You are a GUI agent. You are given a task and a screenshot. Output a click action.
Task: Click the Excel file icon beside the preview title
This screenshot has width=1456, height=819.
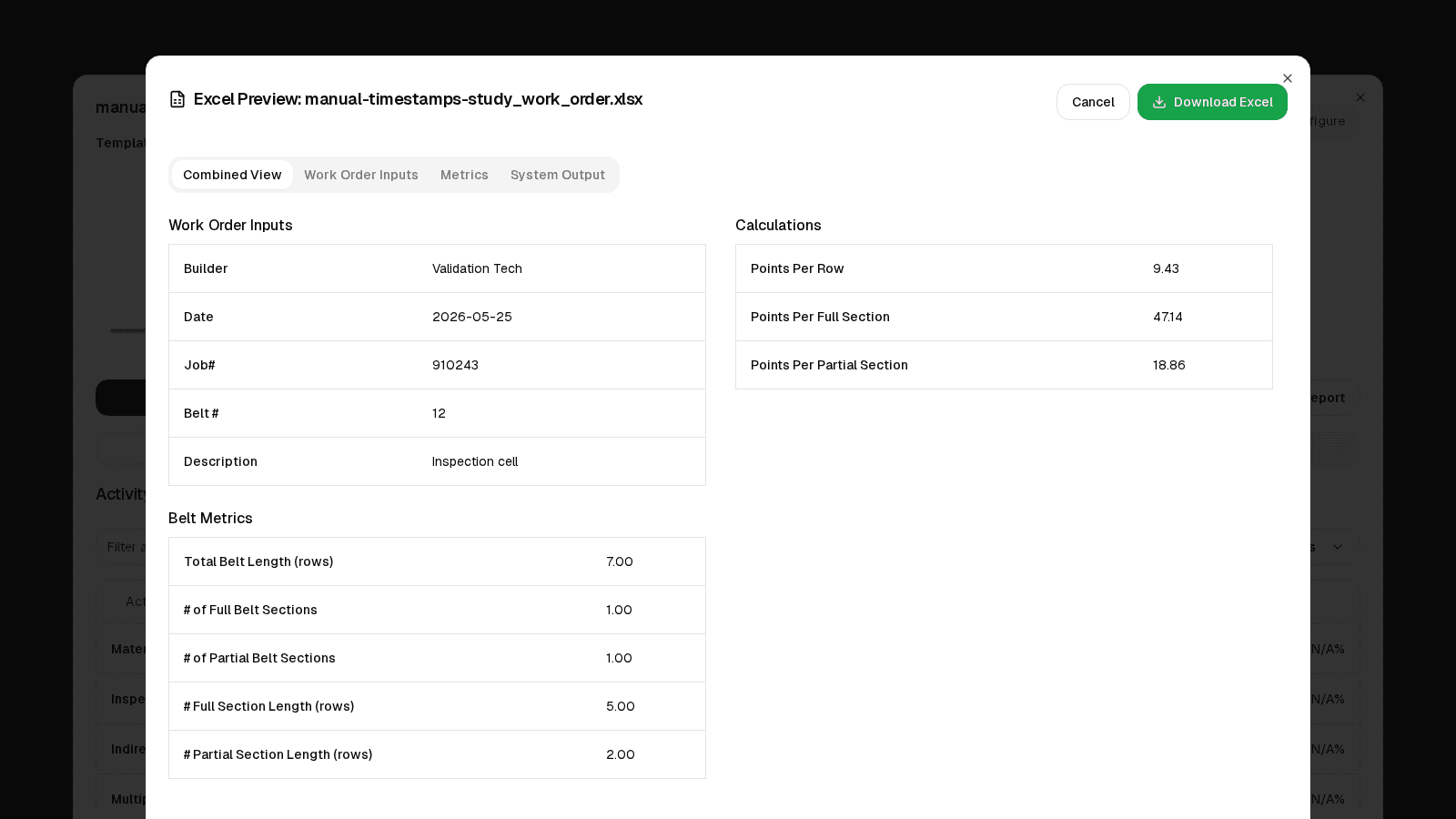point(177,99)
